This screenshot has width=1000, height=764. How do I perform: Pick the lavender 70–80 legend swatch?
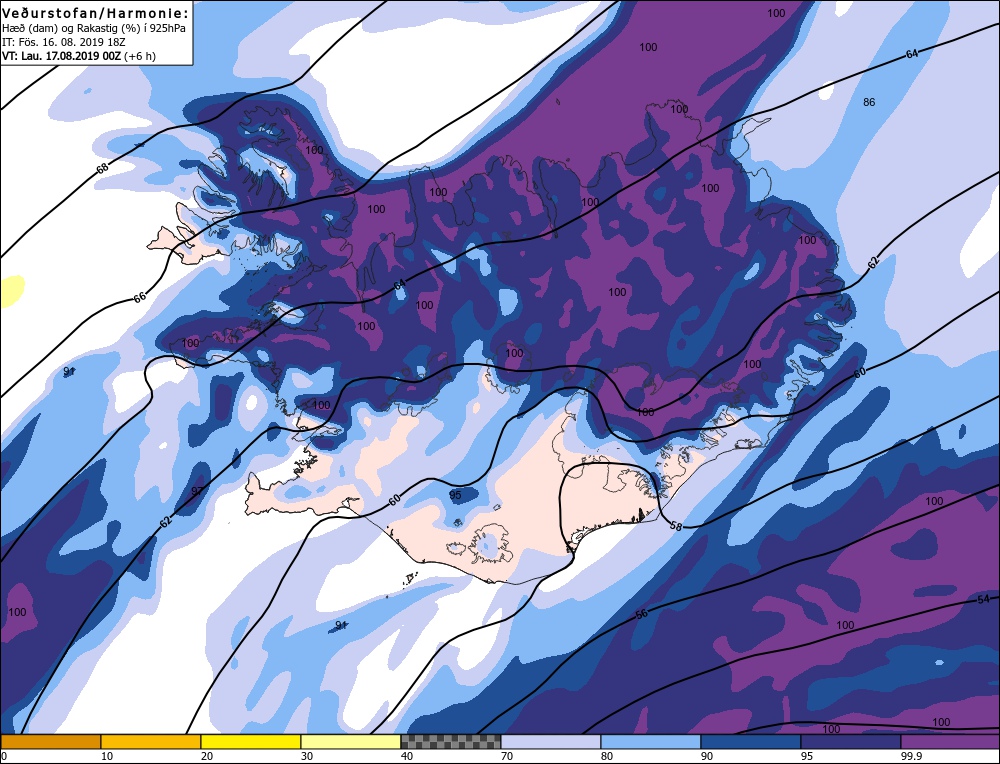click(550, 741)
